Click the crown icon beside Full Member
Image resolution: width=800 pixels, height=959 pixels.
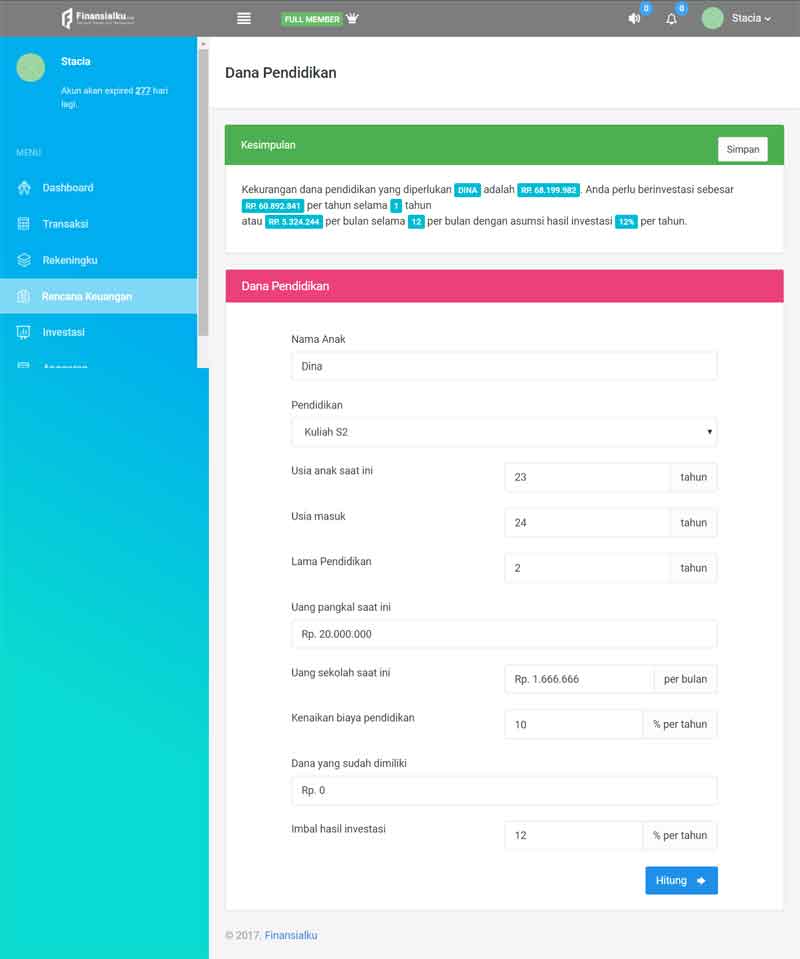coord(352,18)
